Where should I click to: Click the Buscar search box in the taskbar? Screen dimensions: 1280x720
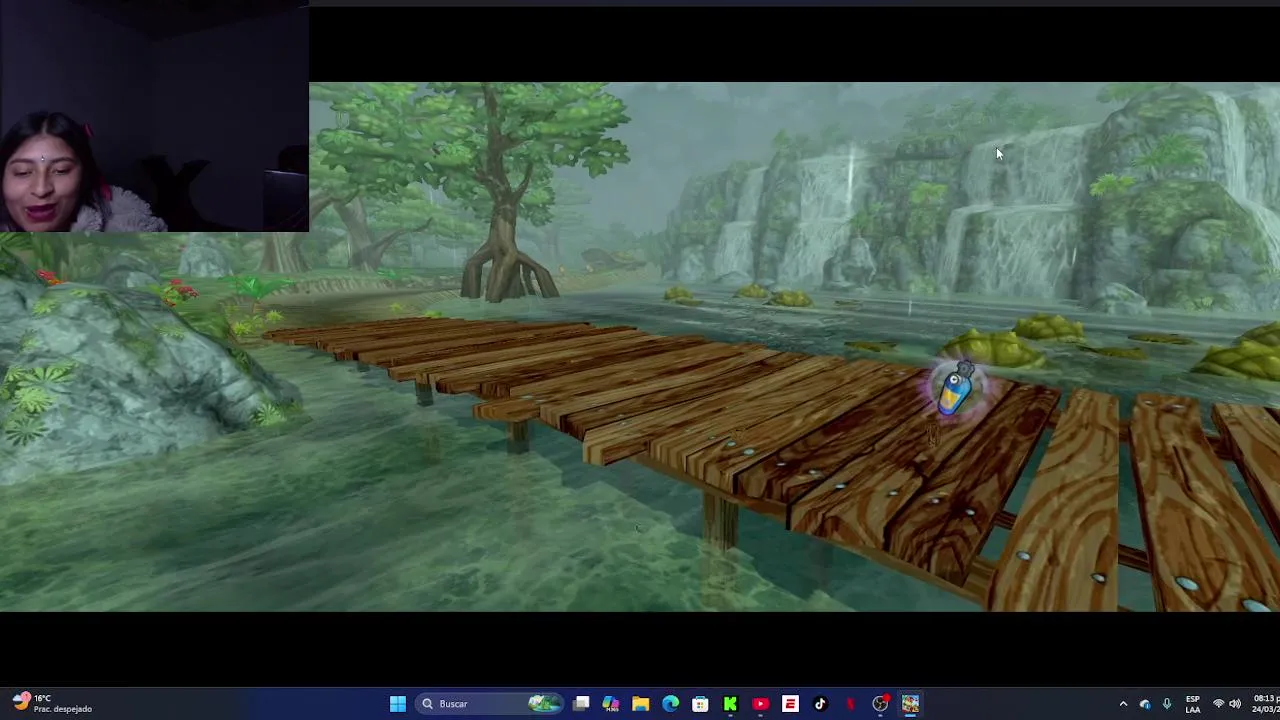[x=490, y=704]
